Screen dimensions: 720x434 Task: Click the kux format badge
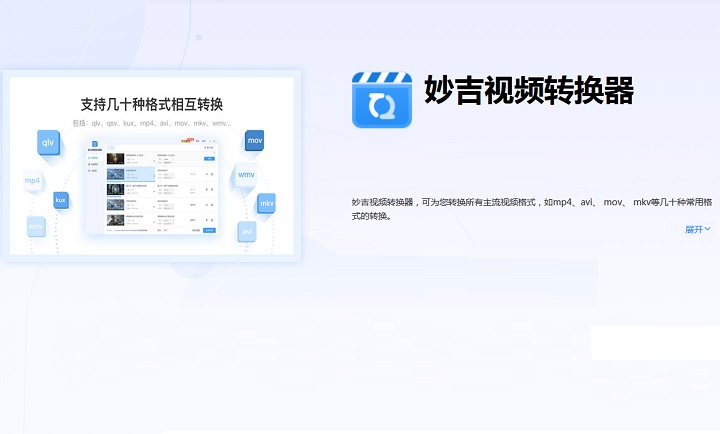click(x=61, y=200)
